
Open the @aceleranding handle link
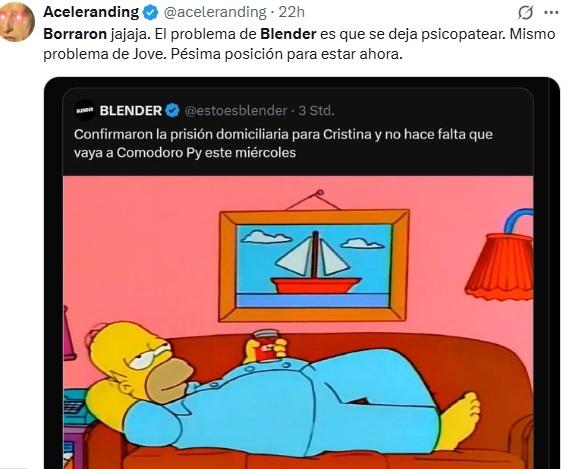click(x=215, y=12)
